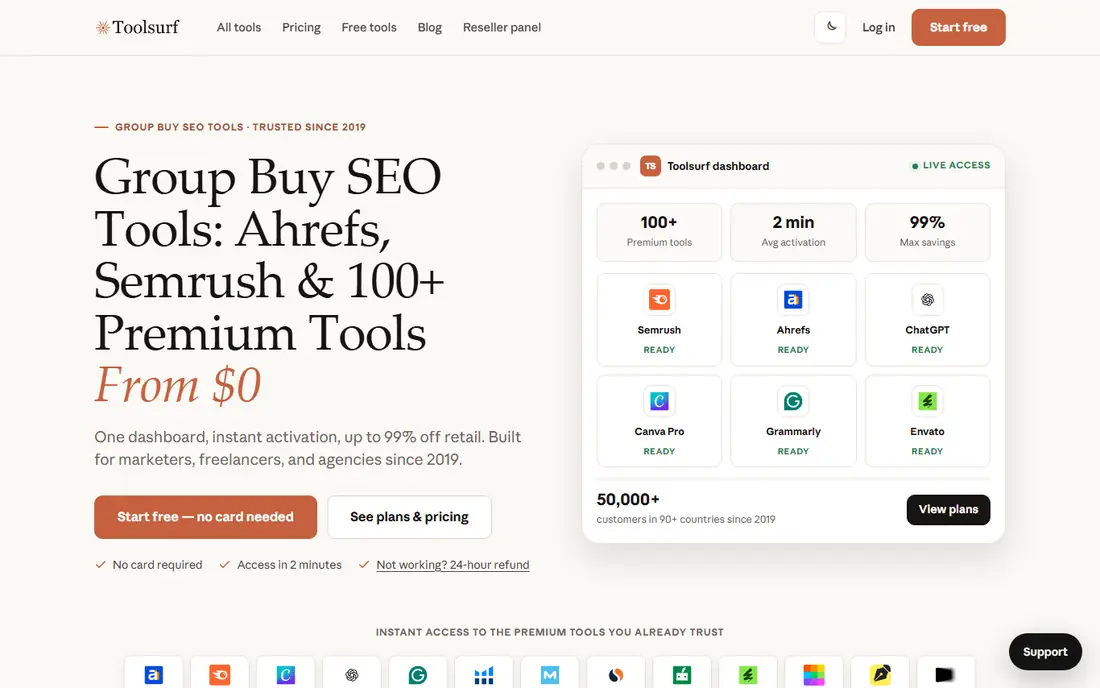
Task: Click the Toolsurf dashboard title text
Action: point(718,166)
